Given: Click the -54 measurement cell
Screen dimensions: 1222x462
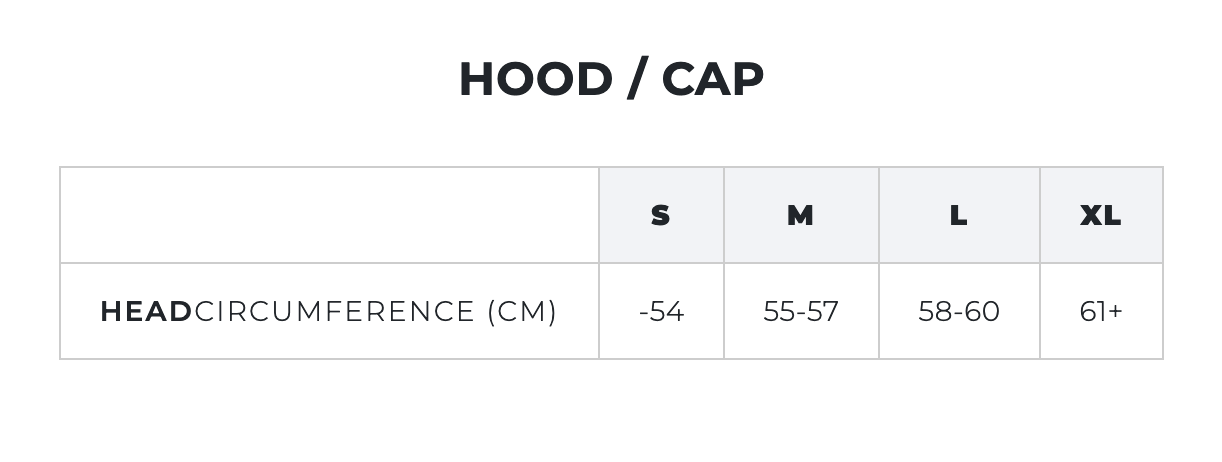Looking at the screenshot, I should pyautogui.click(x=661, y=311).
